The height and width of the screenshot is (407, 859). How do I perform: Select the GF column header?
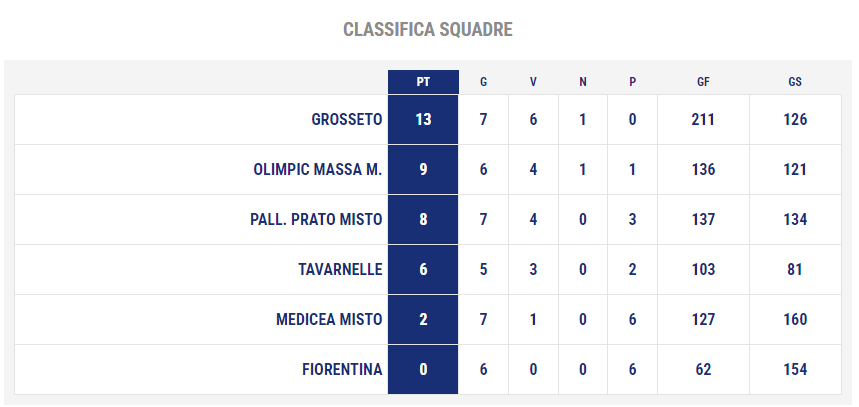703,82
